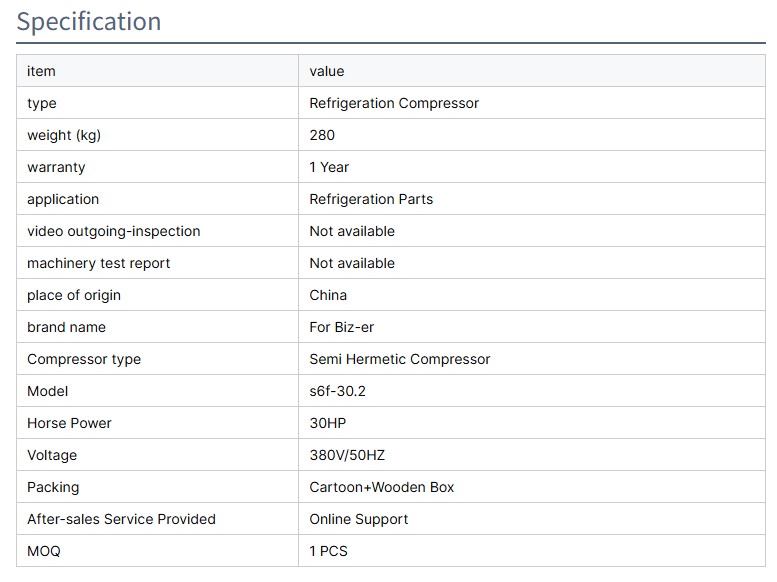Click the 'Online Support' value
Image resolution: width=777 pixels, height=582 pixels.
click(359, 519)
